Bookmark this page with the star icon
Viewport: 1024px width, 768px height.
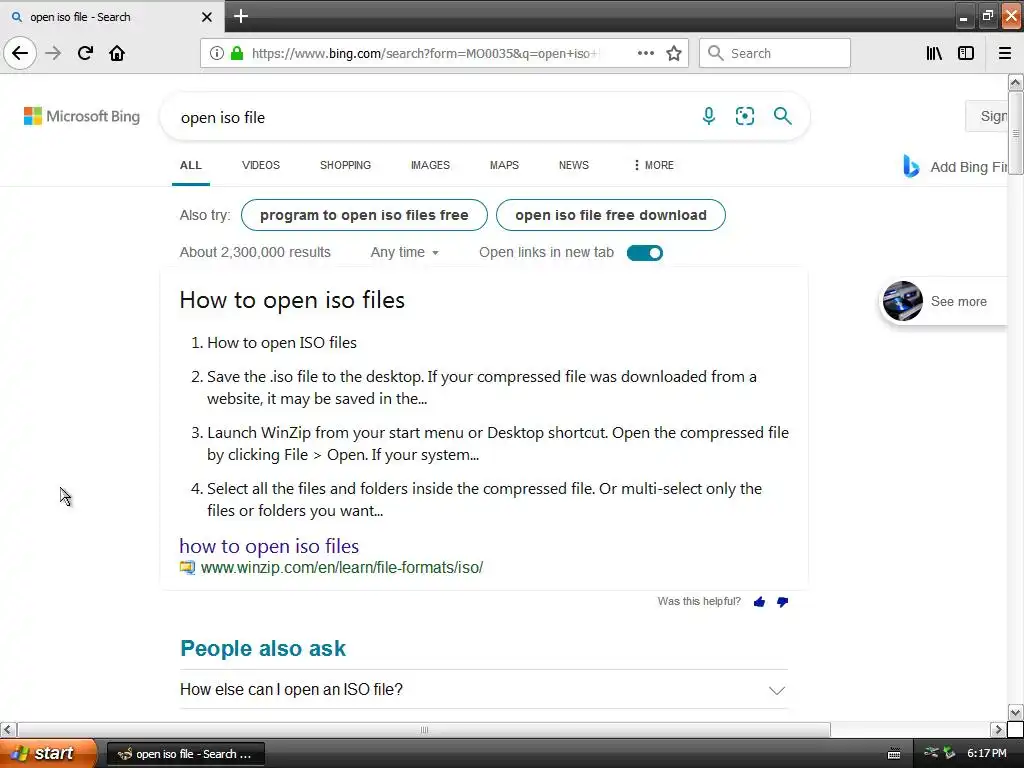(674, 53)
